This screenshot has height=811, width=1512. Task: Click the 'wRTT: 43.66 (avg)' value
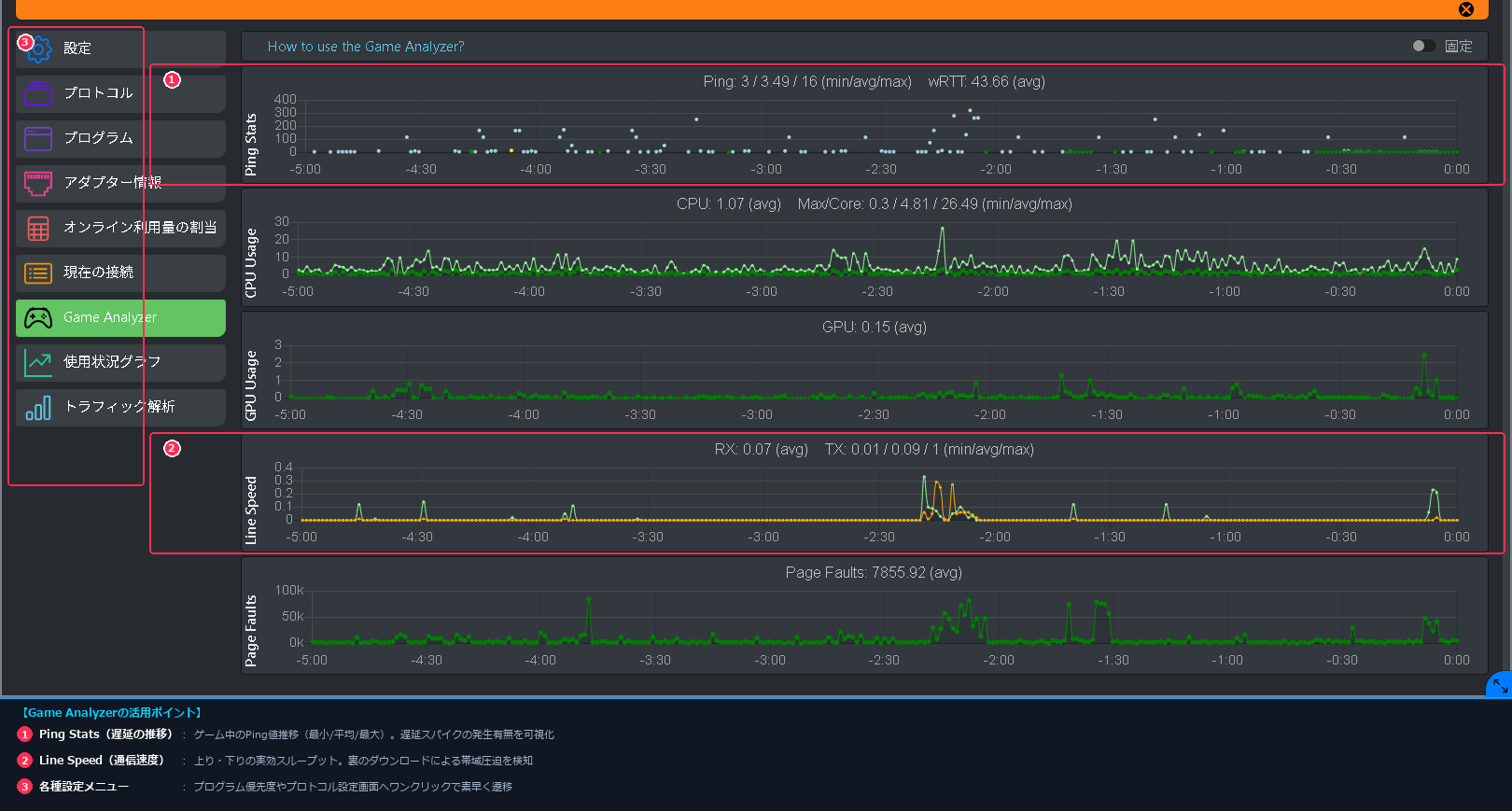coord(987,82)
